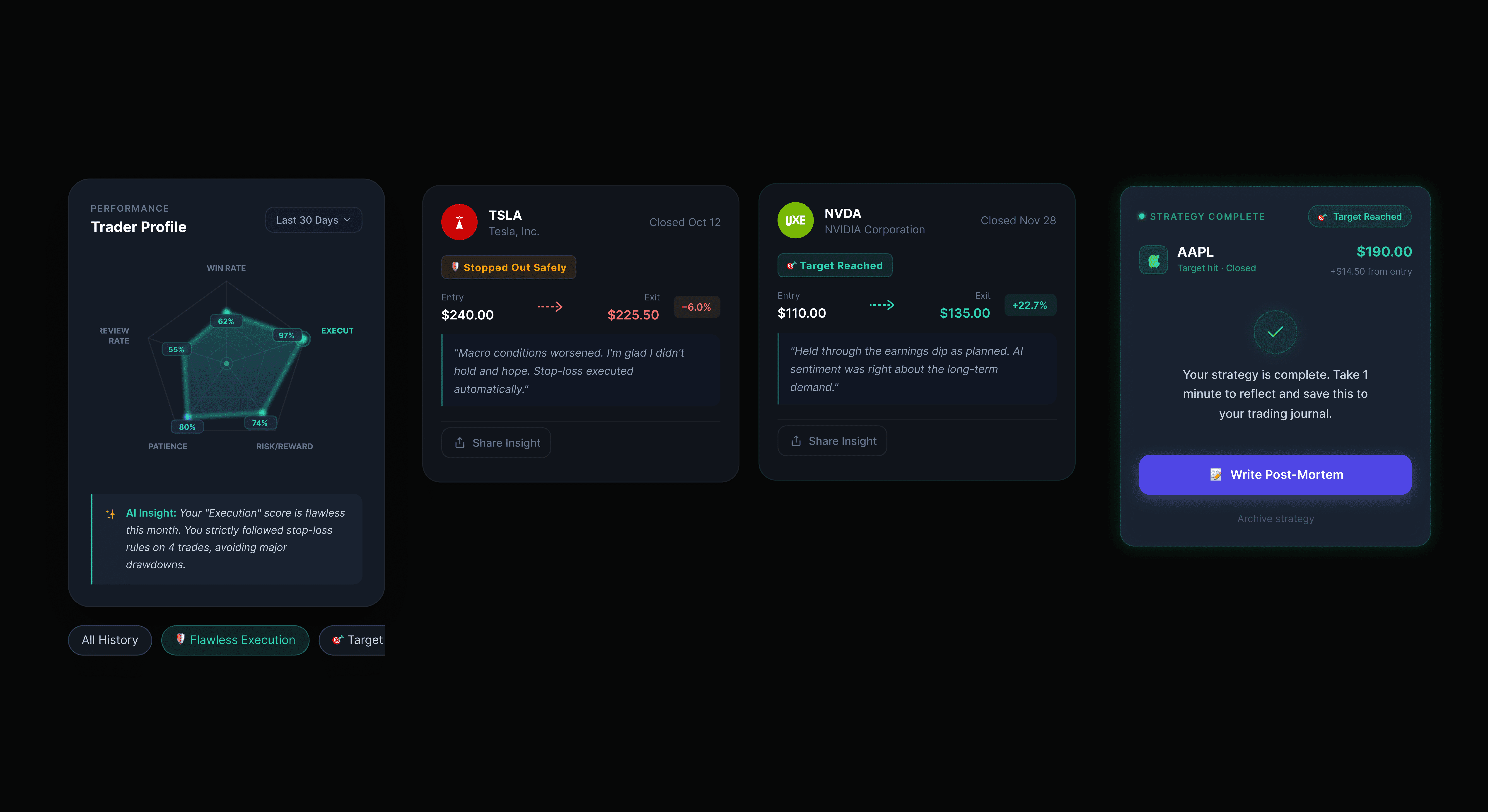Click the Stopped Out Safely badge
Viewport: 1488px width, 812px height.
coord(508,267)
